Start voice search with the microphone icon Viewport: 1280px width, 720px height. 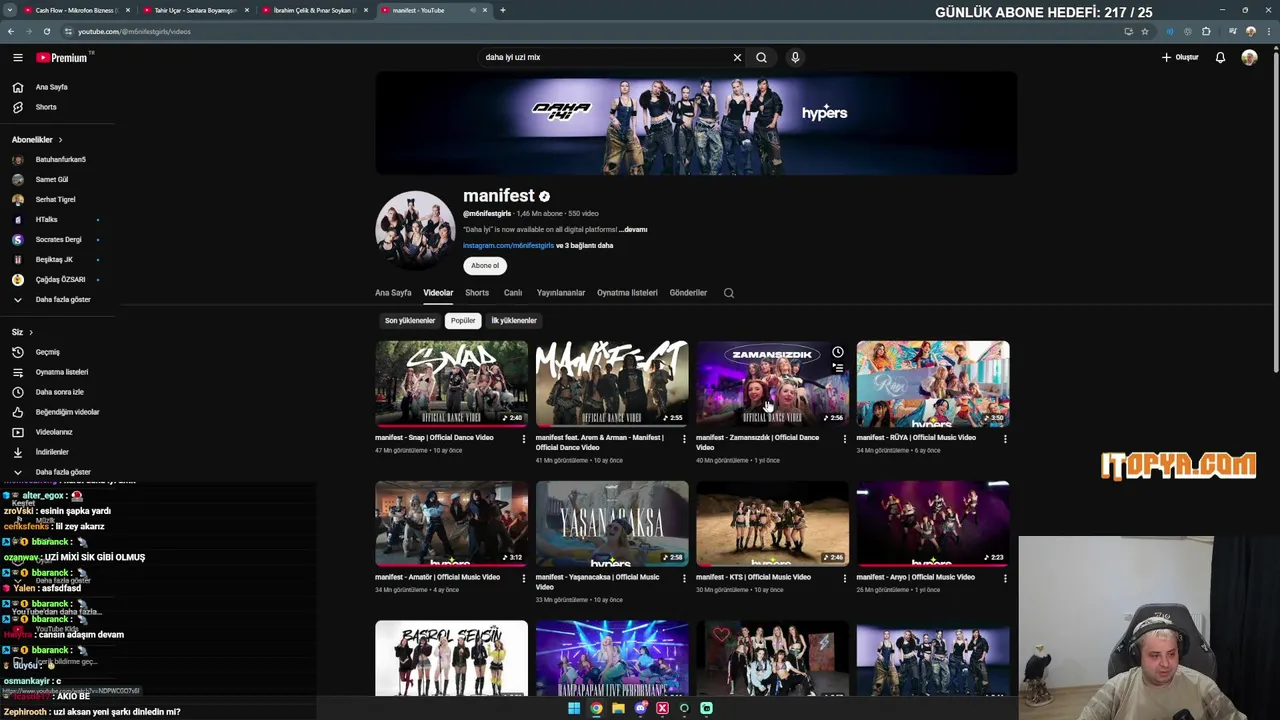point(795,57)
